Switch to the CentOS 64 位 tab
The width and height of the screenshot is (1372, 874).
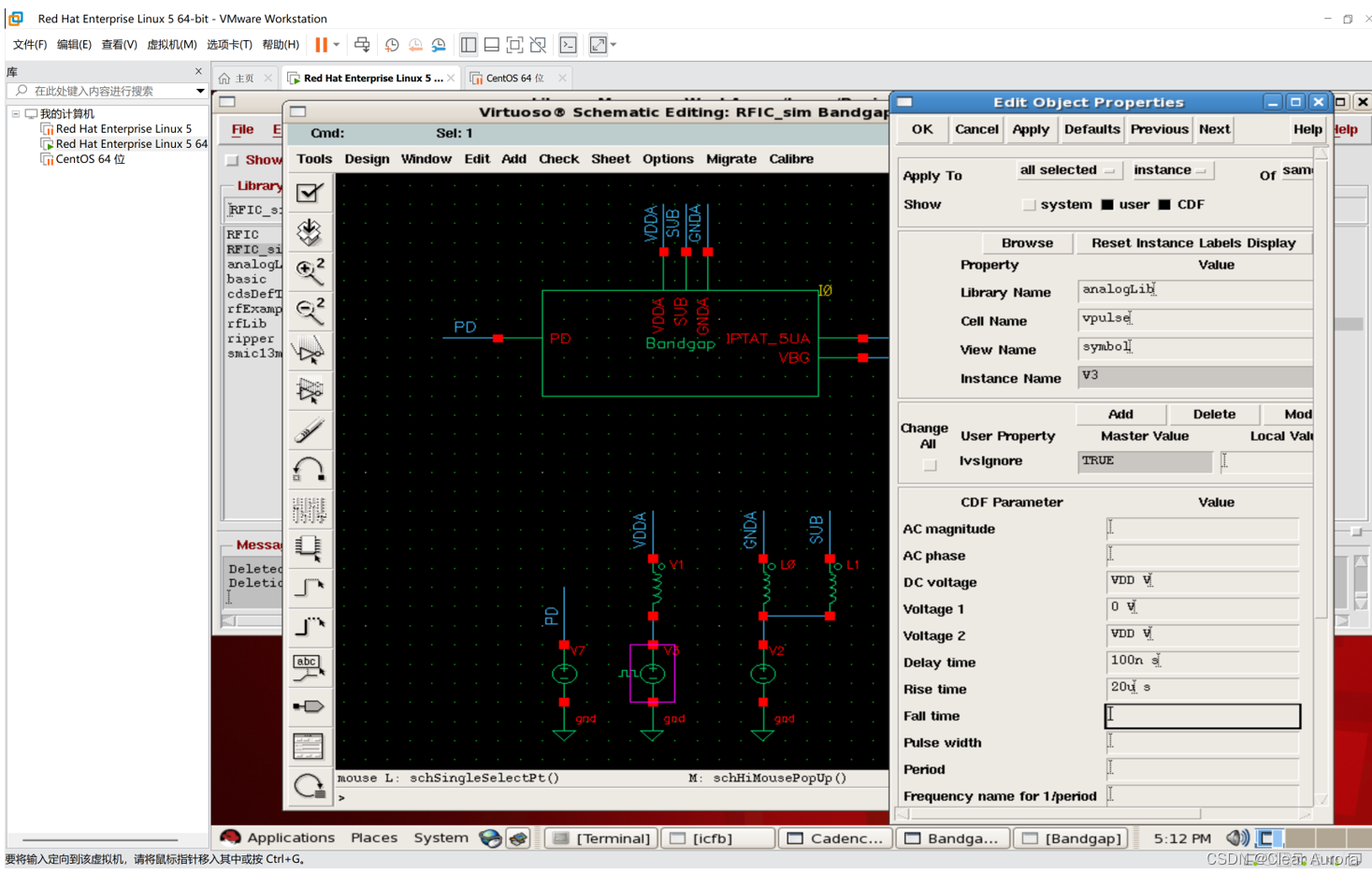[514, 78]
